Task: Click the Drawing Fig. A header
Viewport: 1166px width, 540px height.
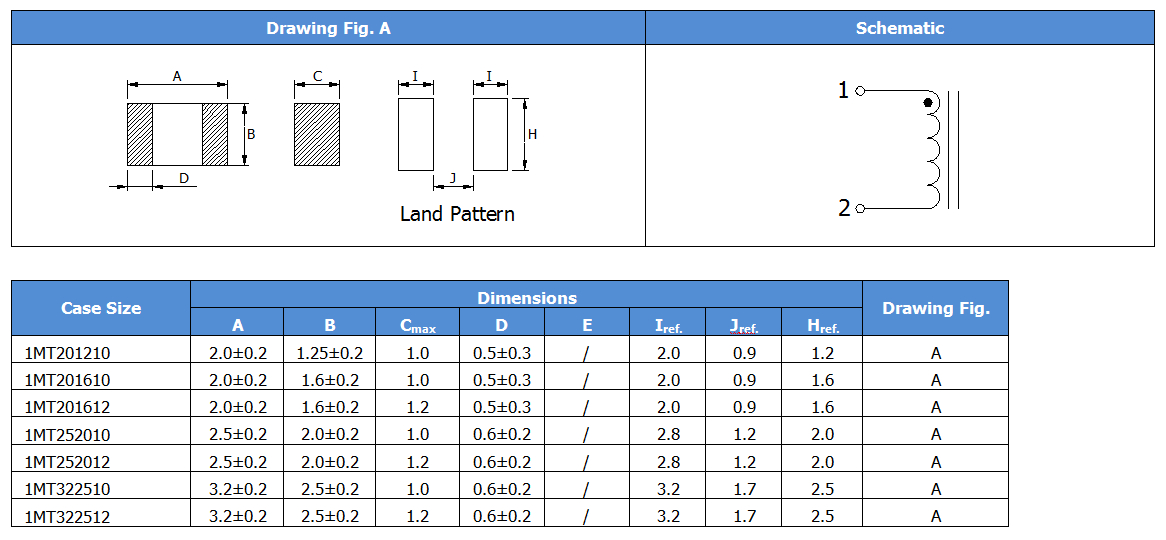Action: coord(328,28)
